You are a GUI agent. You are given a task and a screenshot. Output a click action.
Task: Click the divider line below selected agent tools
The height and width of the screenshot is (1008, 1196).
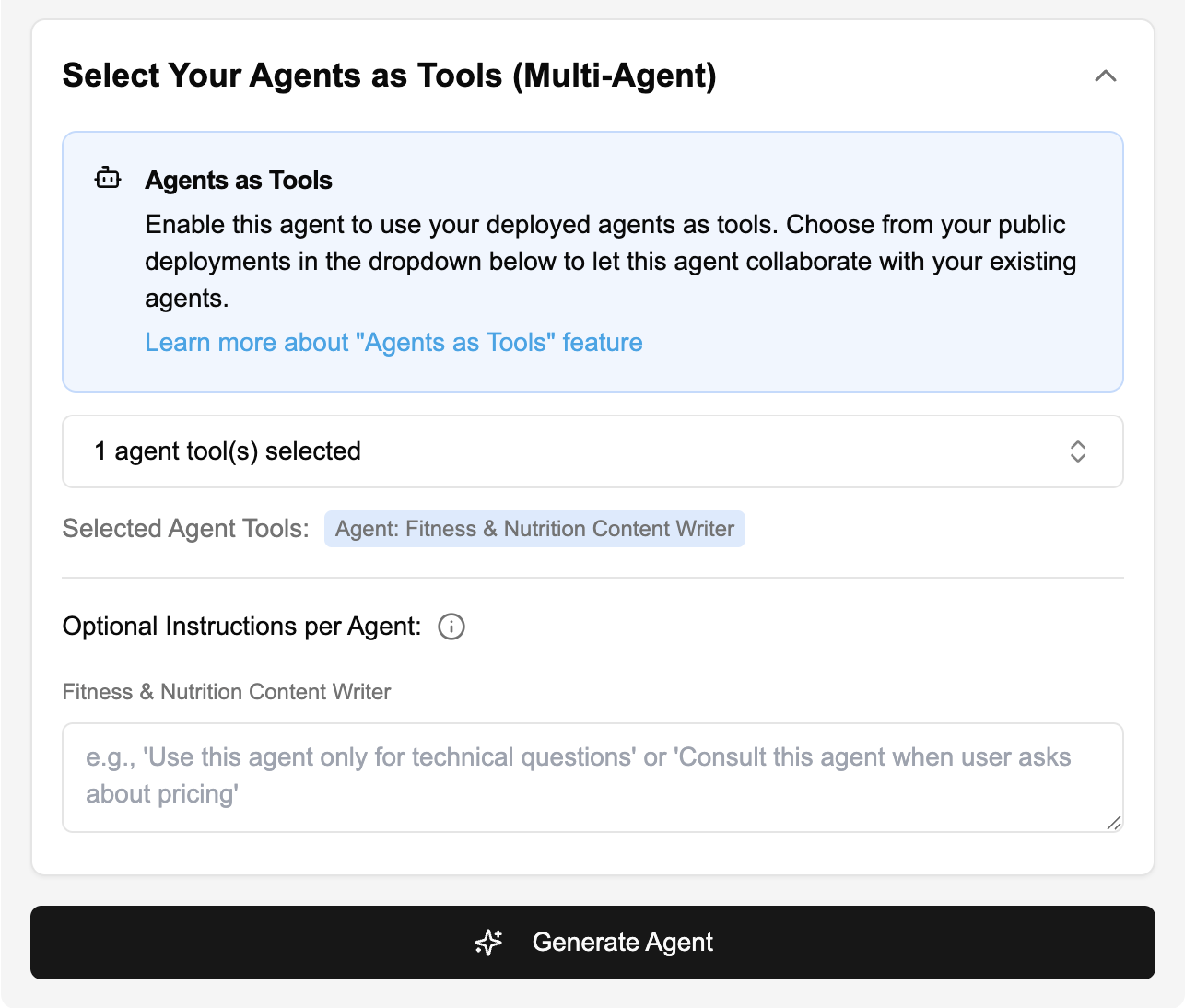tap(592, 578)
